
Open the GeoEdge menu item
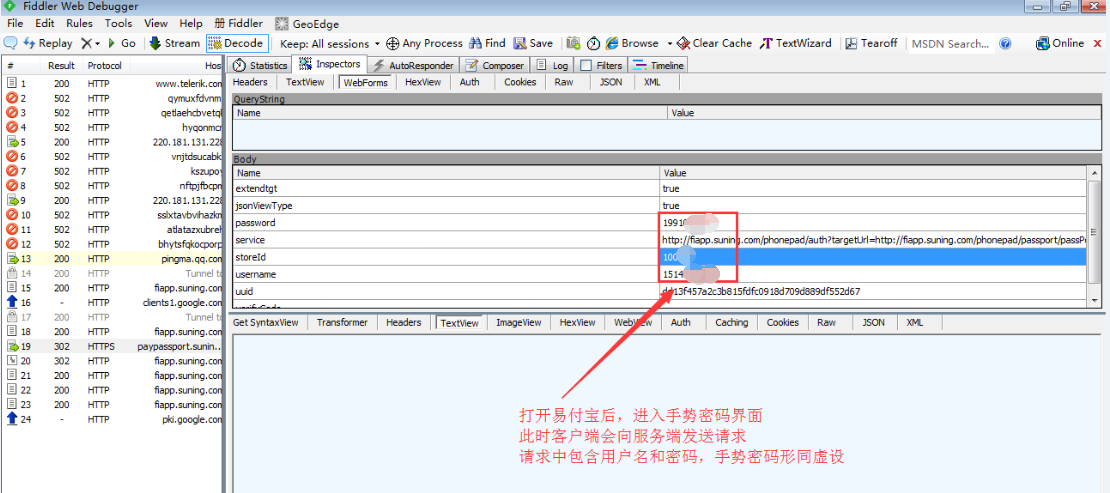click(307, 23)
